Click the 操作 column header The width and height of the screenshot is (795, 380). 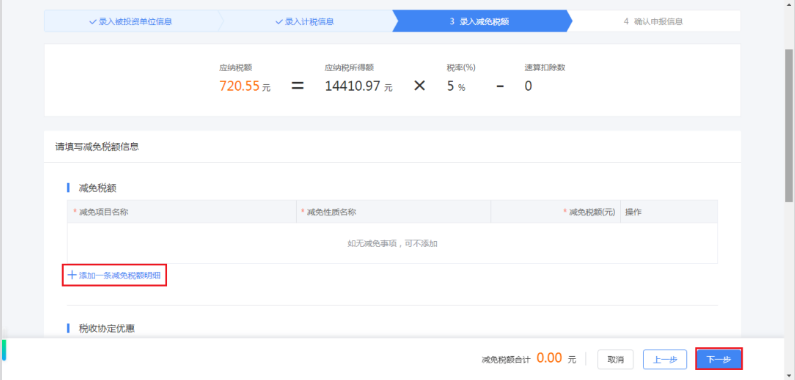tap(669, 212)
